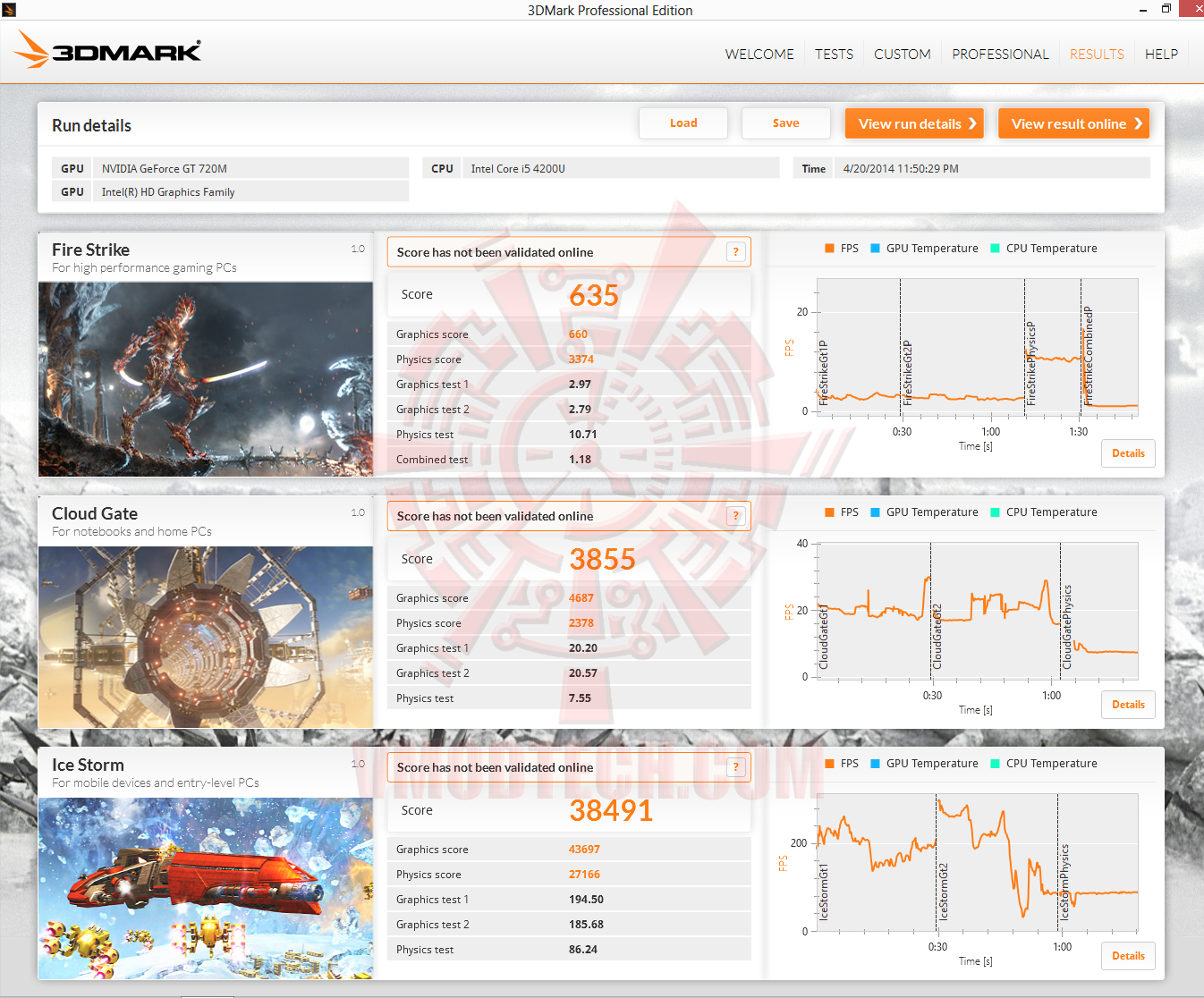Click the Cloud Gate FPS chart
Viewport: 1204px width, 998px height.
coord(977,611)
